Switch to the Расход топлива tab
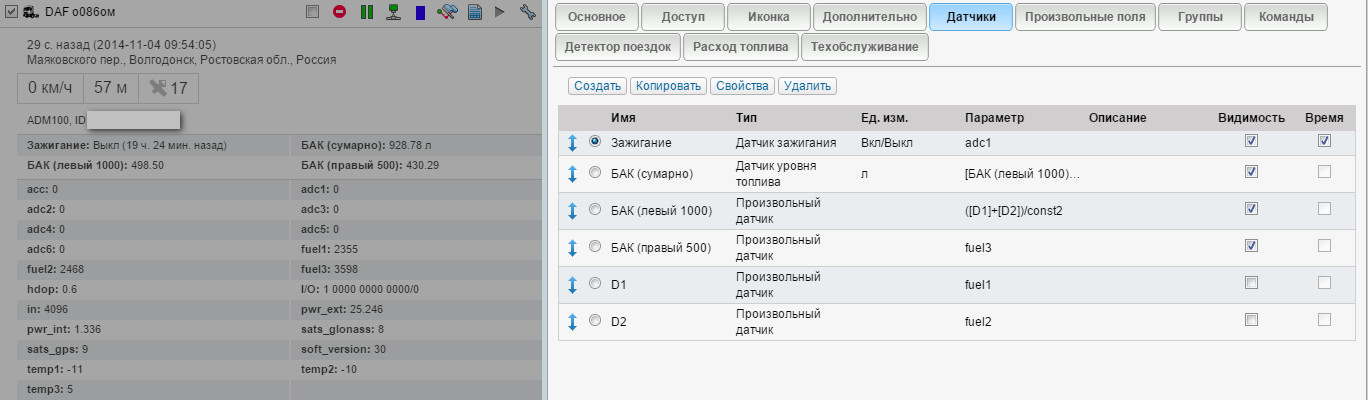This screenshot has width=1368, height=400. coord(741,46)
